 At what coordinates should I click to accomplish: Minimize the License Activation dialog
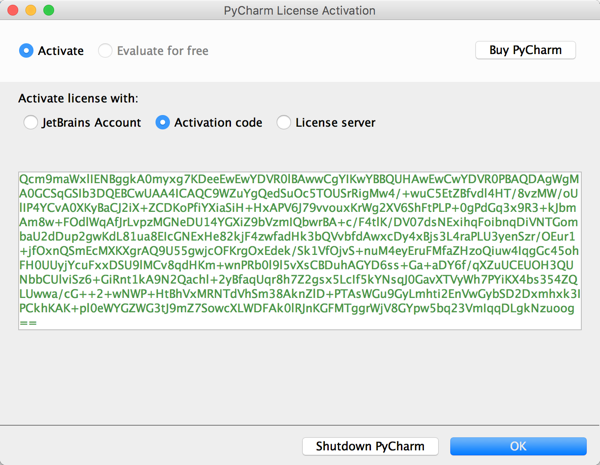30,10
